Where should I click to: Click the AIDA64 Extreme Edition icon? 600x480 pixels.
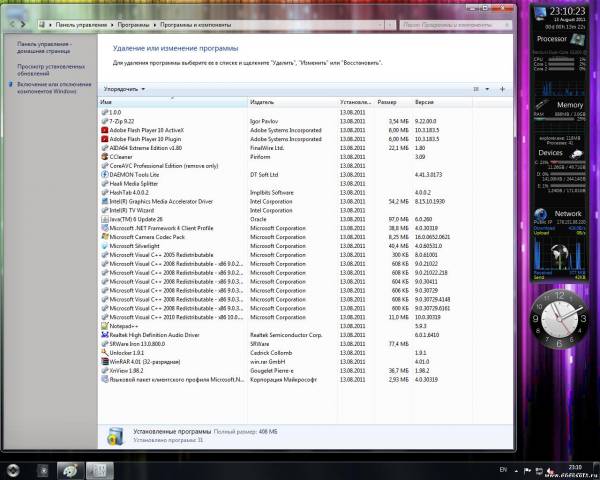[x=104, y=148]
